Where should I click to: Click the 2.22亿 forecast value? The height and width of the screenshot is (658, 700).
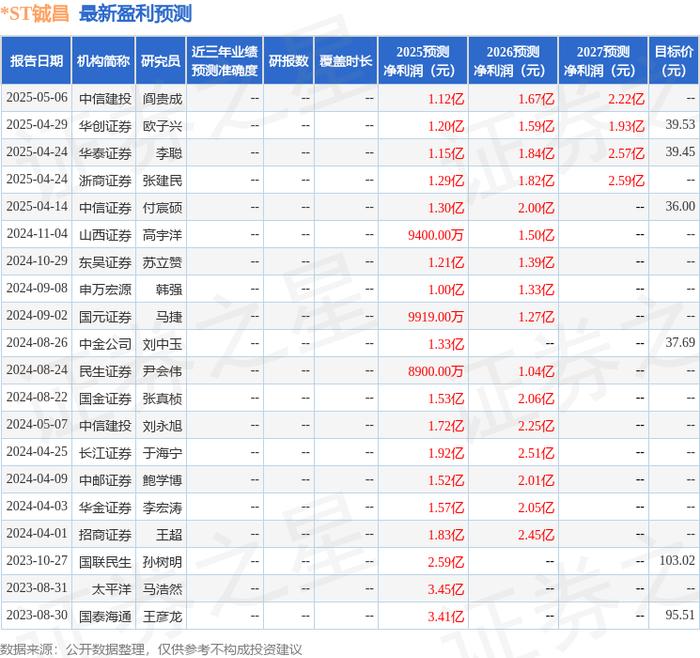pos(626,99)
